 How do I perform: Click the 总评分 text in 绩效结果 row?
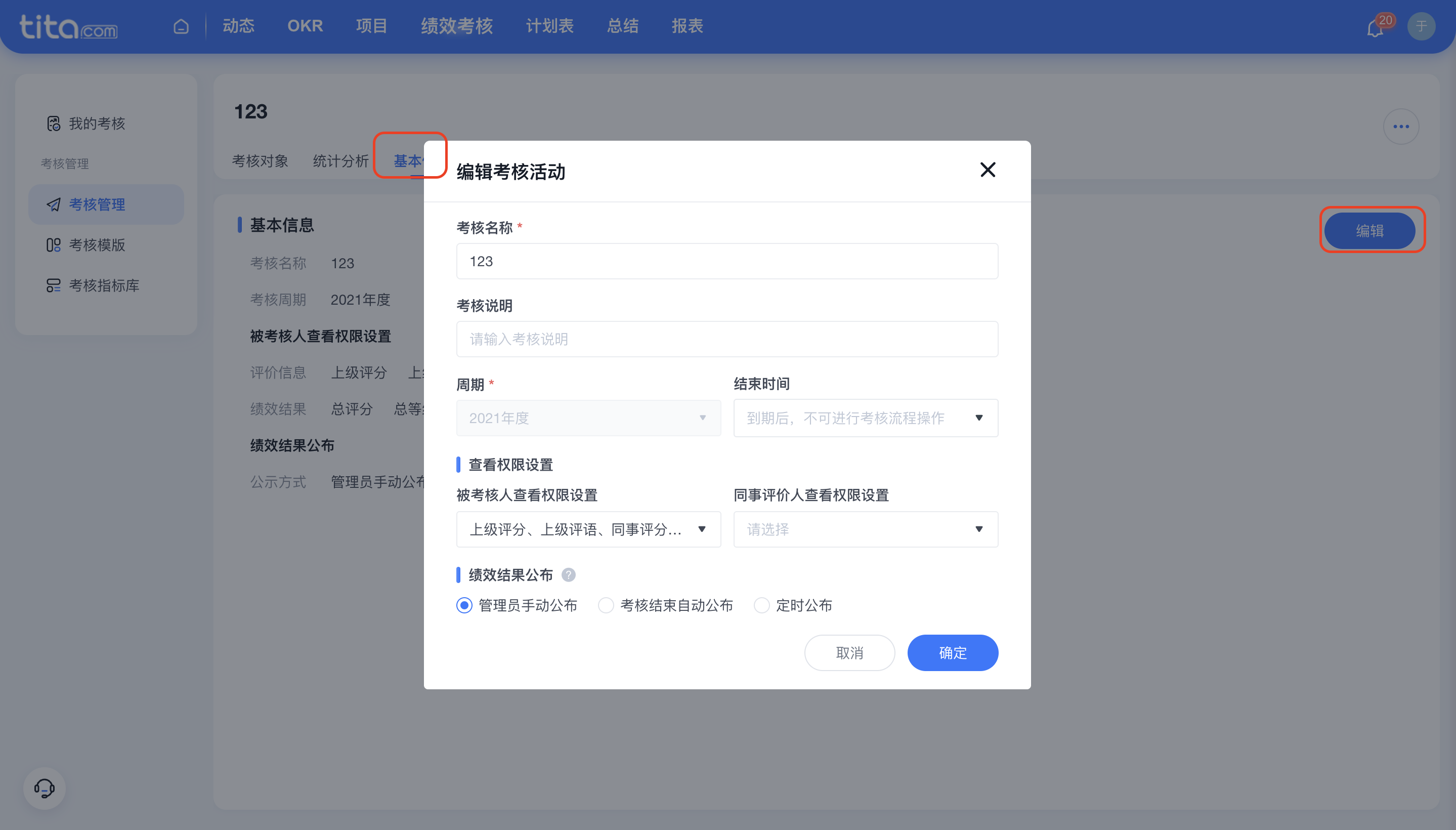pyautogui.click(x=352, y=409)
